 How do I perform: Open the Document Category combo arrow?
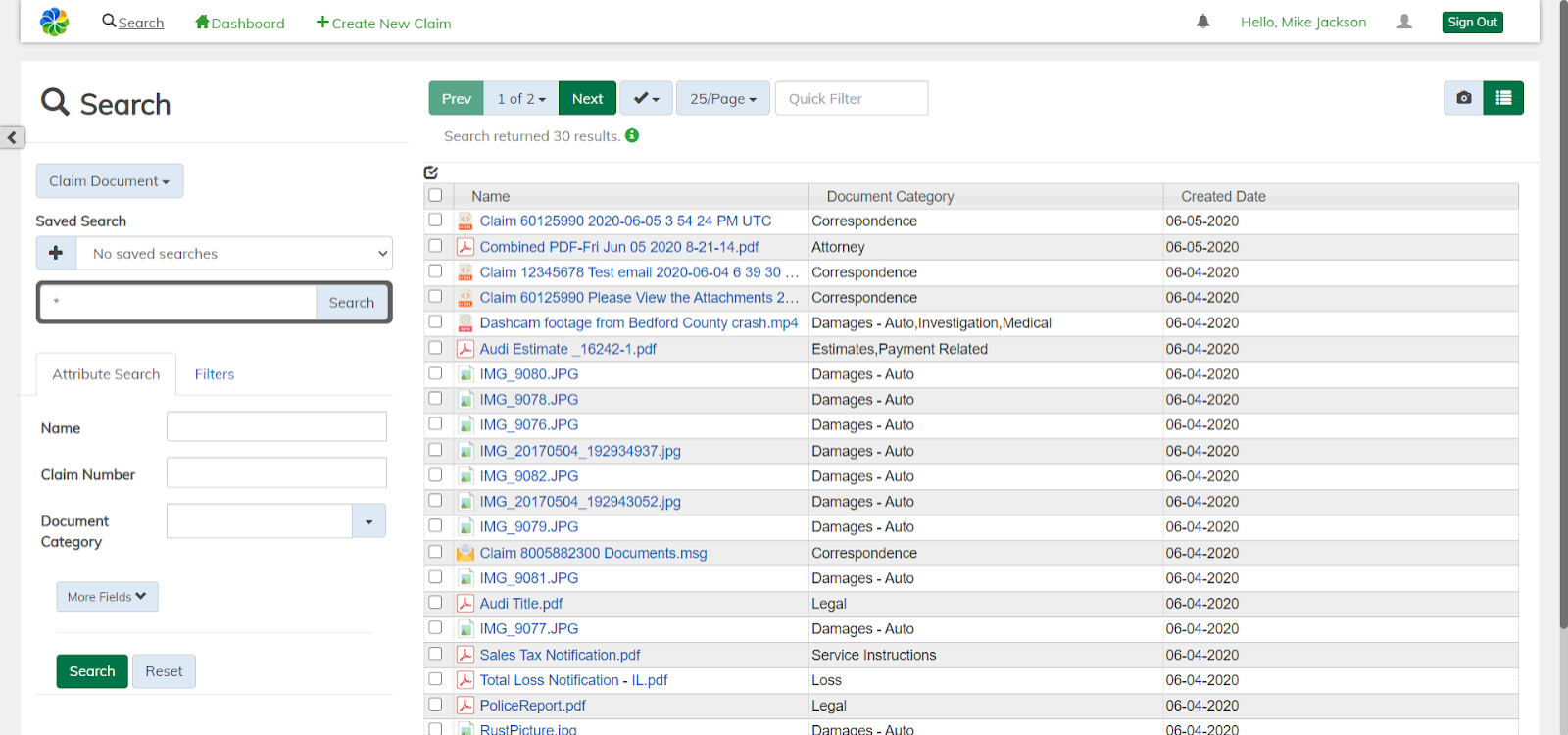[368, 521]
